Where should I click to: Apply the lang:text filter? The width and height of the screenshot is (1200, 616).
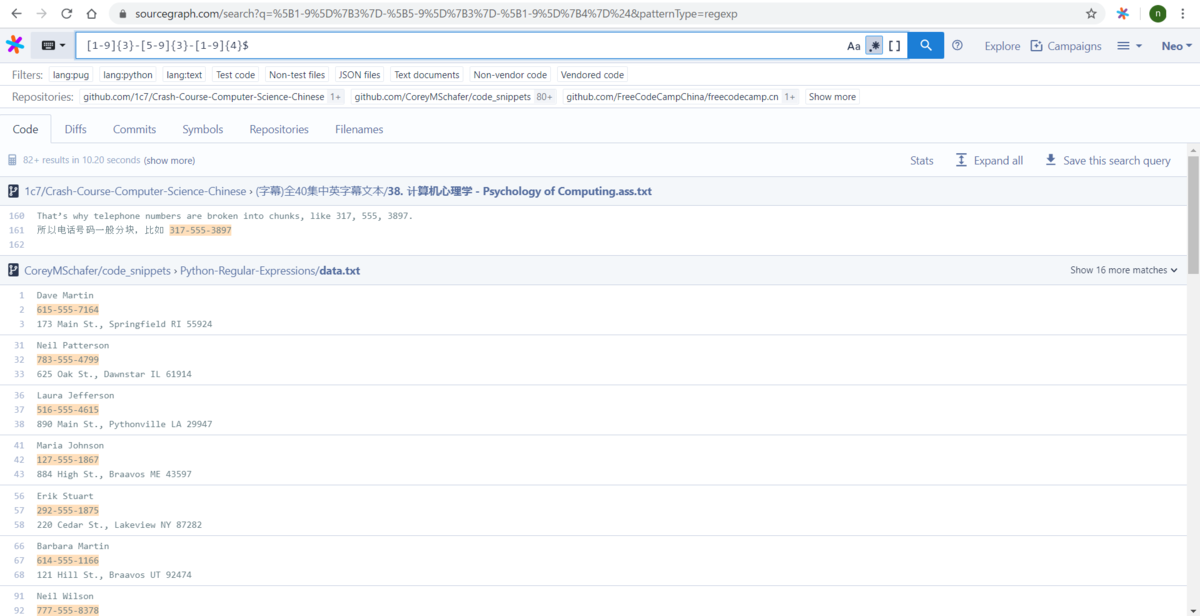coord(184,75)
